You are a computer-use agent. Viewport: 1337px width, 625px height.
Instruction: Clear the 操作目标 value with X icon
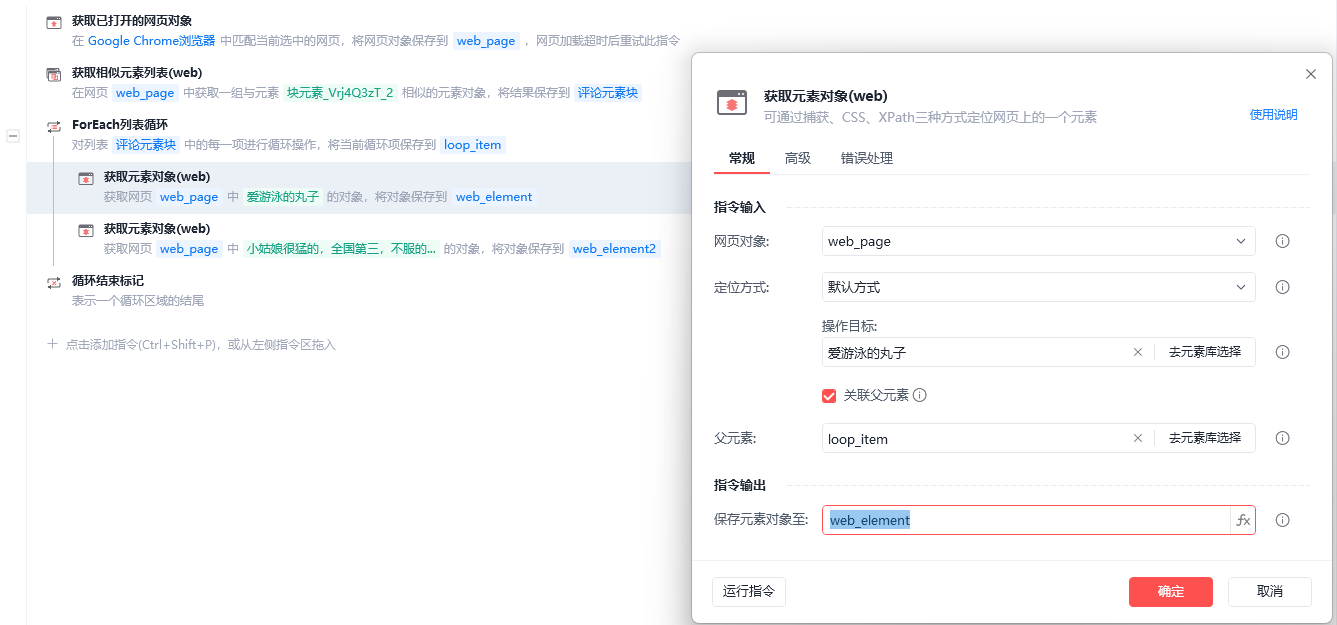[1137, 352]
